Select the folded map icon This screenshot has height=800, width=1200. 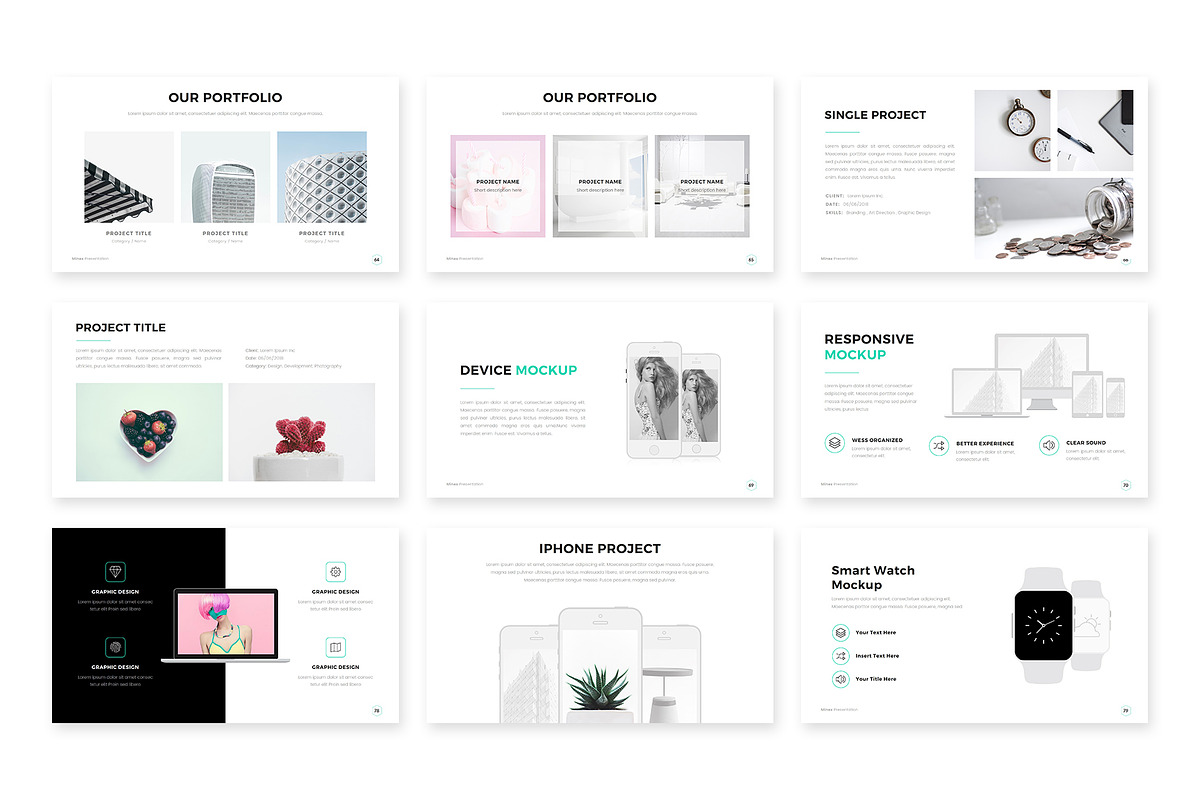point(335,647)
